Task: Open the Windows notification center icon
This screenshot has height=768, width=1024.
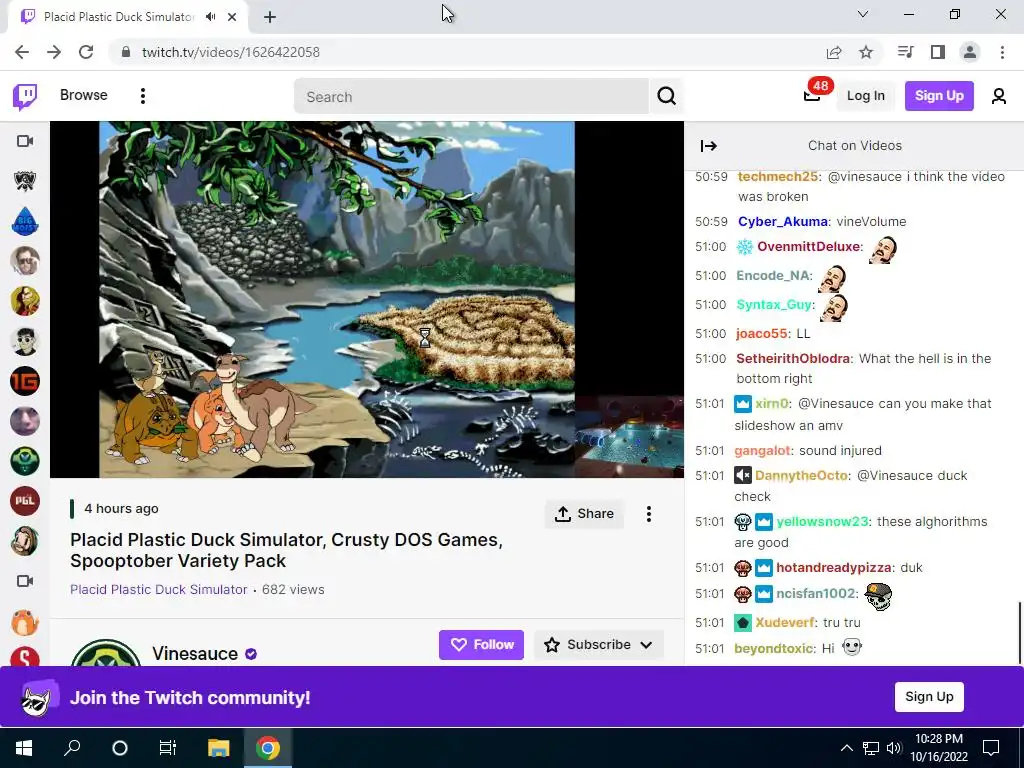Action: 991,748
